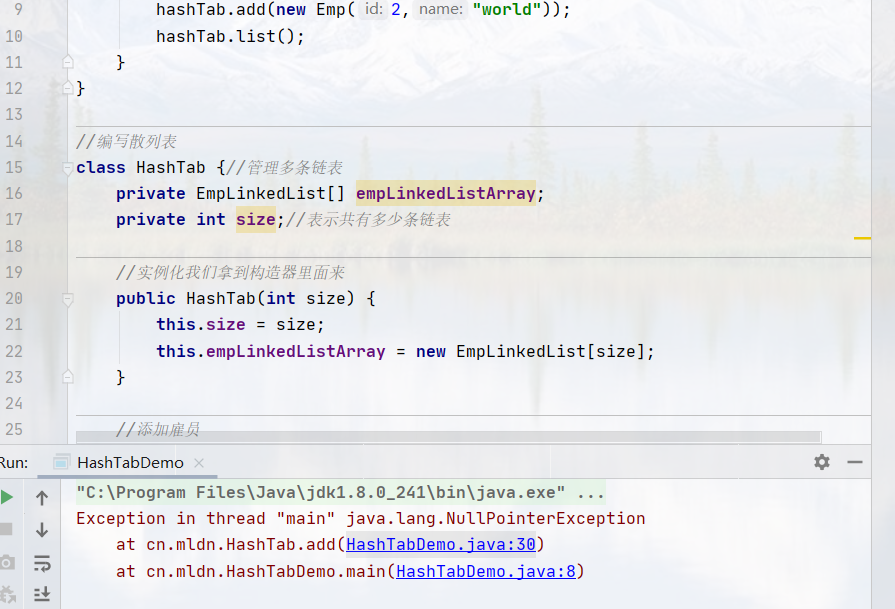Click the "//添加雇员" comment line 25
The height and width of the screenshot is (609, 895).
(158, 429)
